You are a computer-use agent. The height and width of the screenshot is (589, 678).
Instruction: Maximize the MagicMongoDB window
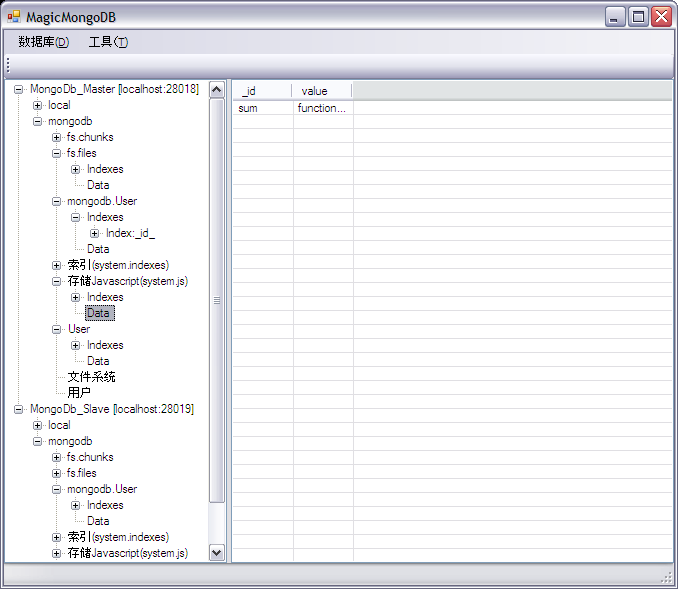(638, 17)
